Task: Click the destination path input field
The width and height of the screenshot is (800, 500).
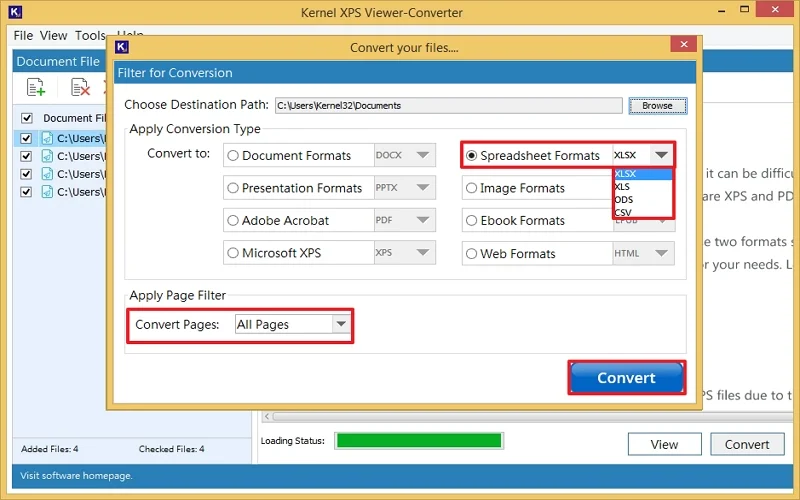Action: click(448, 106)
